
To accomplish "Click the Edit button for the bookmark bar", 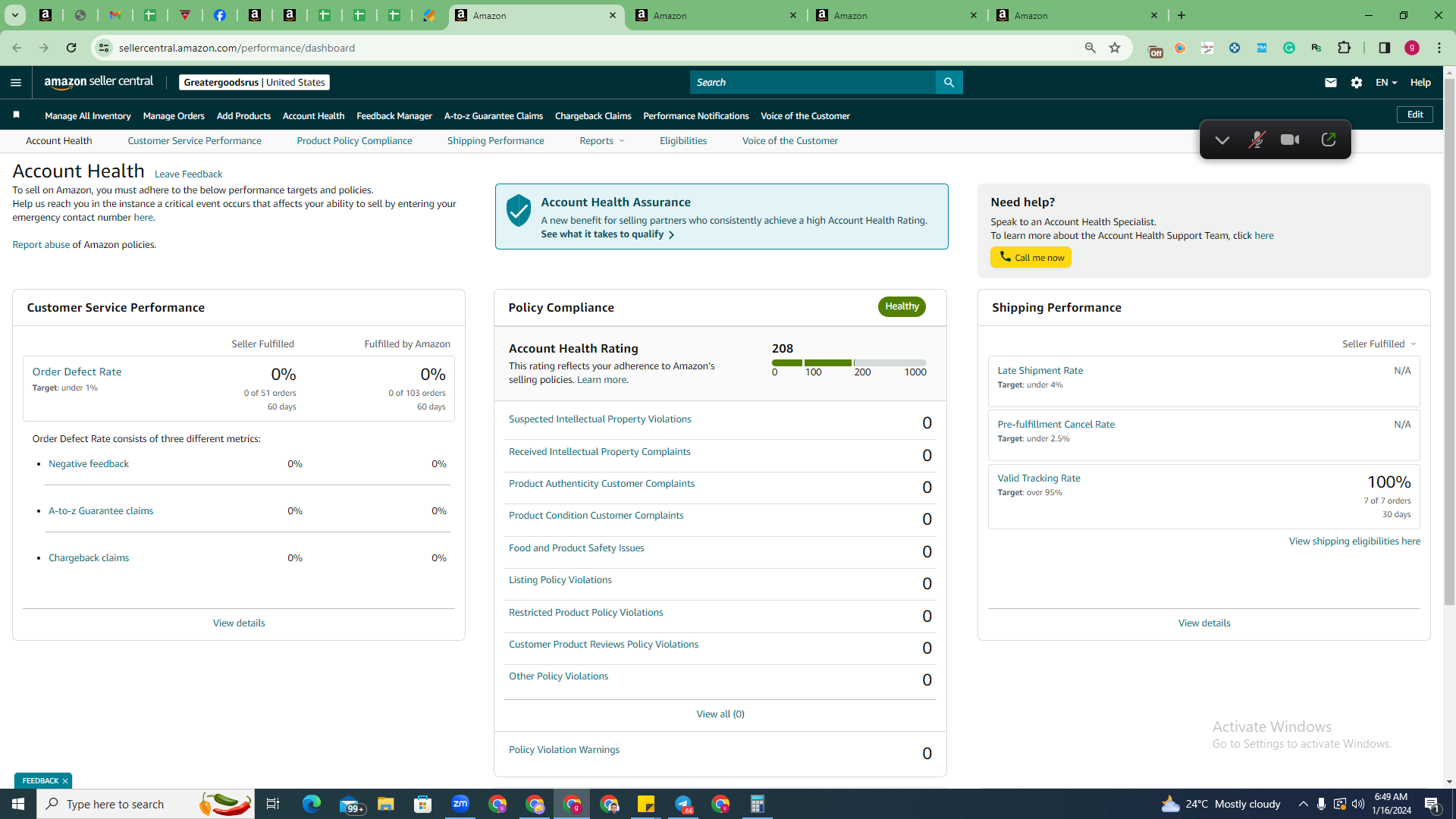I will [1415, 115].
